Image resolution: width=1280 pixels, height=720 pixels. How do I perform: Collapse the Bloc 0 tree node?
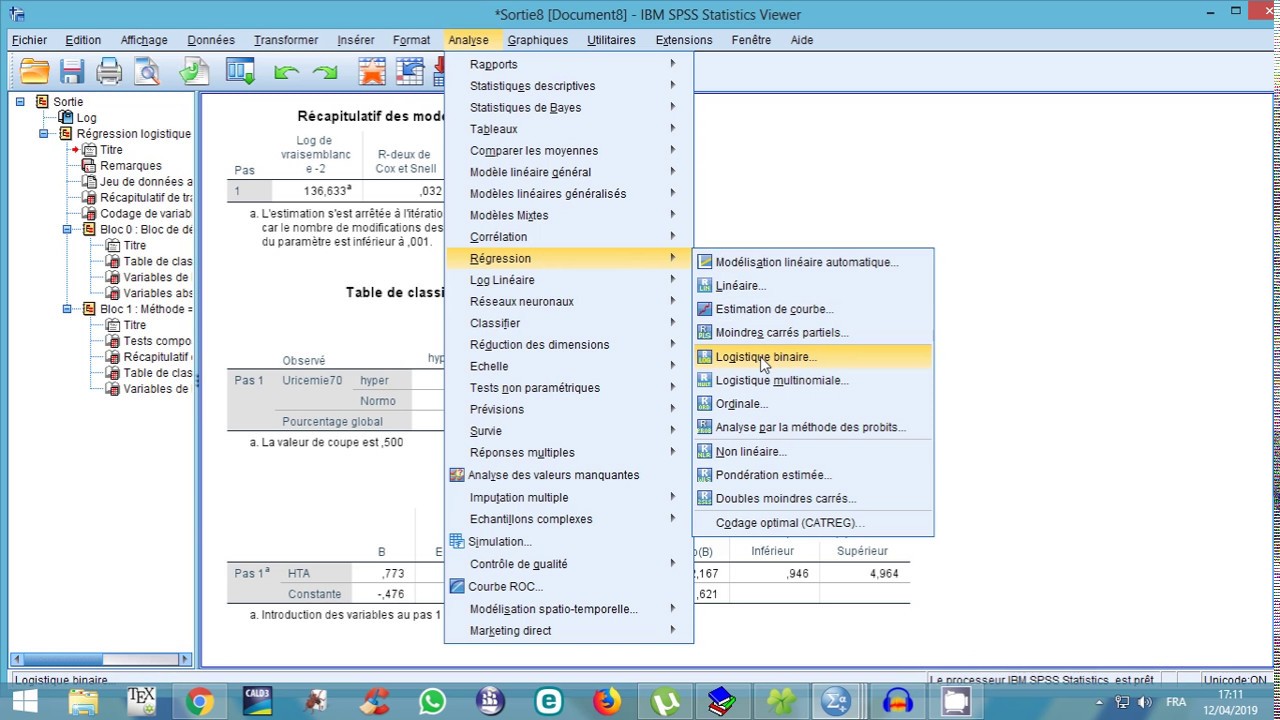pos(67,230)
